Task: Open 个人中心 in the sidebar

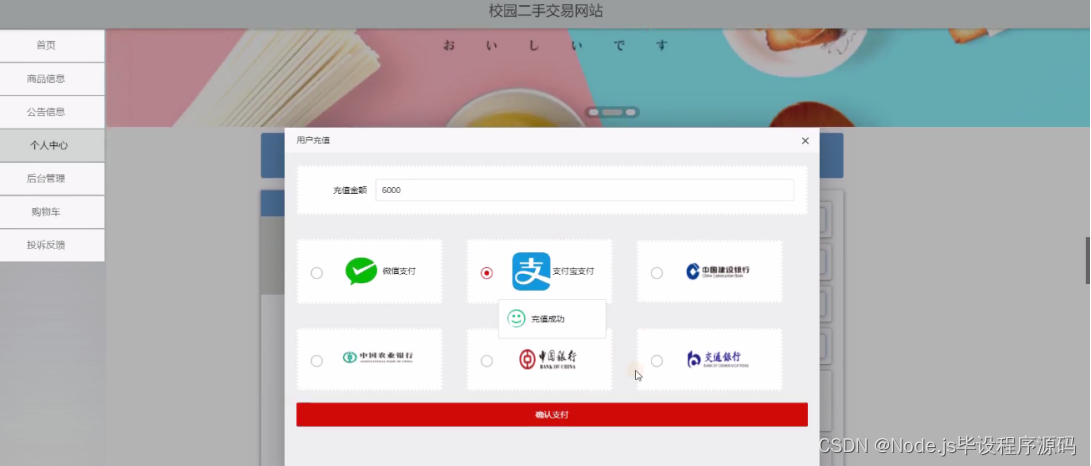Action: pos(52,145)
